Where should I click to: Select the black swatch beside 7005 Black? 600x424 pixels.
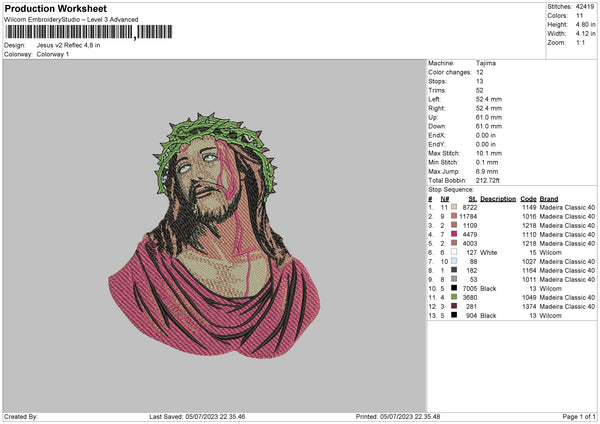point(454,288)
